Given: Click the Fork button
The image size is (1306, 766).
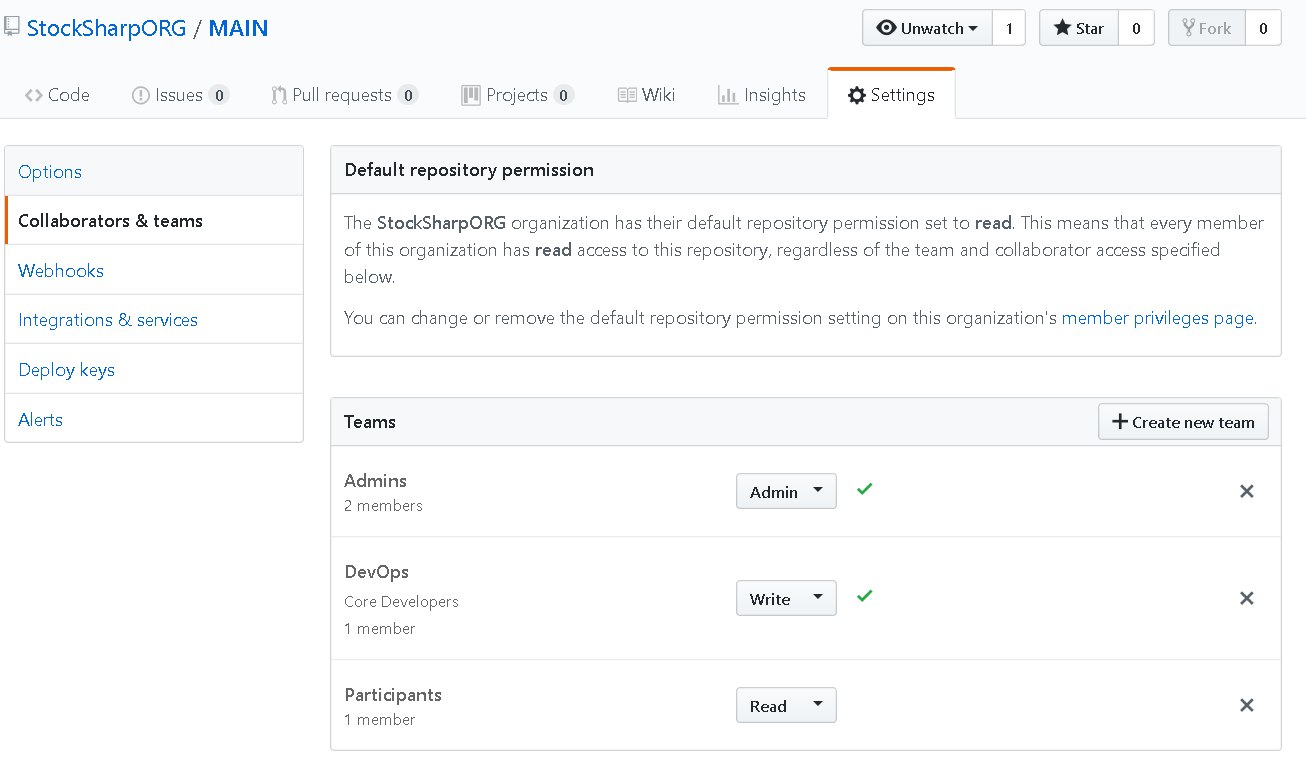Looking at the screenshot, I should (x=1206, y=28).
